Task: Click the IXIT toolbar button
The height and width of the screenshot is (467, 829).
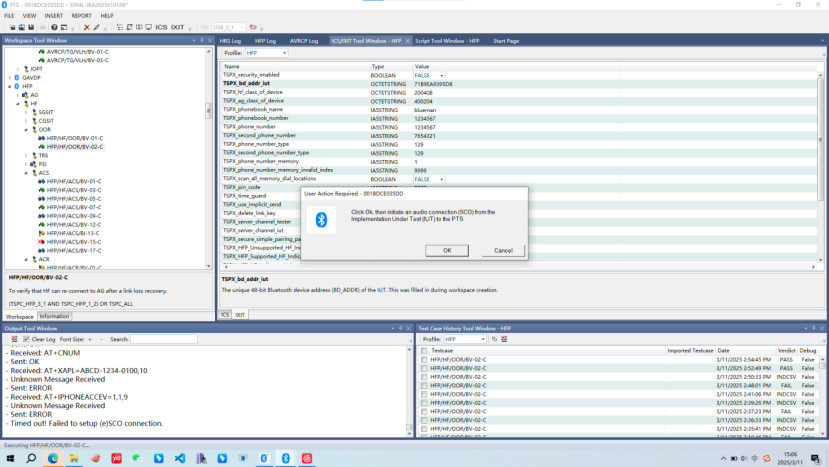Action: click(x=178, y=28)
